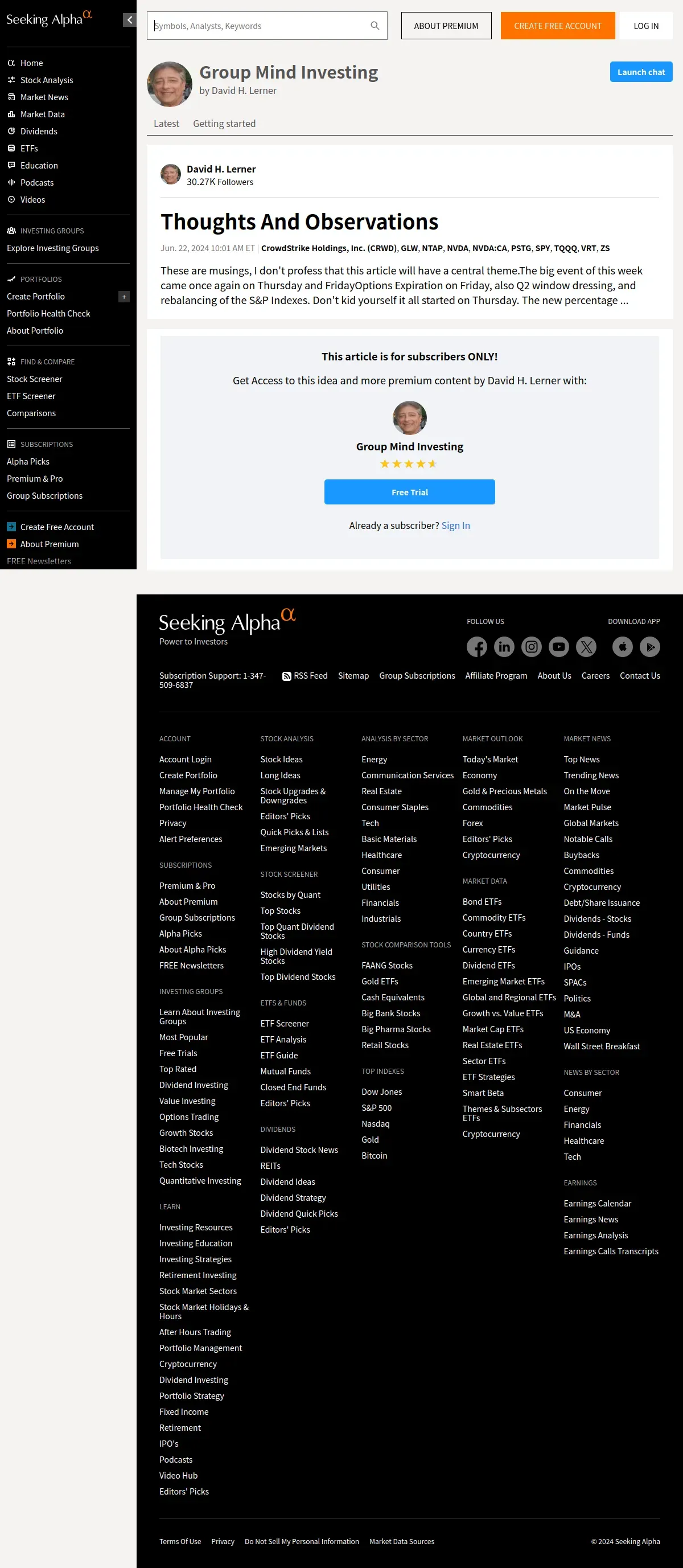Collapse the sidebar with the arrow button
The width and height of the screenshot is (683, 1568).
point(129,20)
